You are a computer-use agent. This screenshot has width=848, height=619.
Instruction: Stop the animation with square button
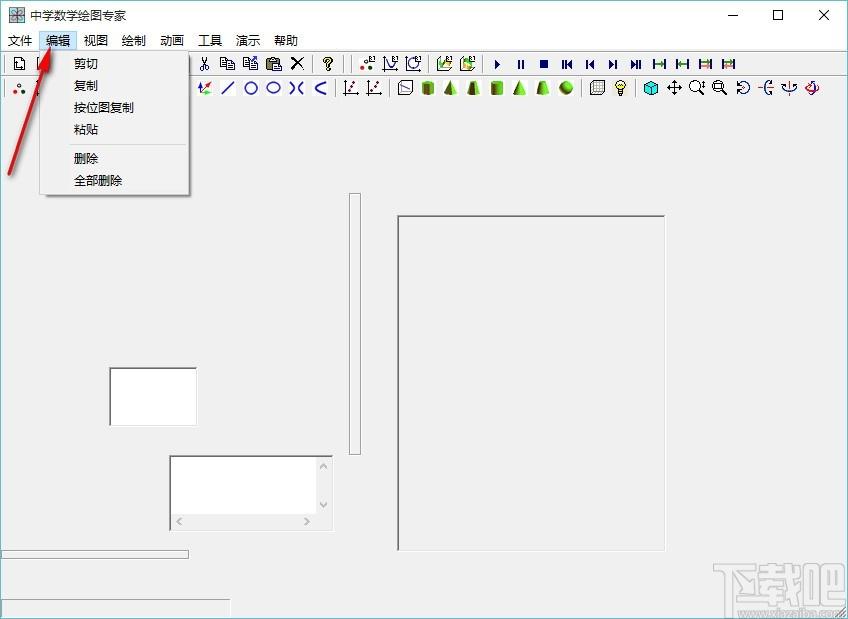(544, 64)
